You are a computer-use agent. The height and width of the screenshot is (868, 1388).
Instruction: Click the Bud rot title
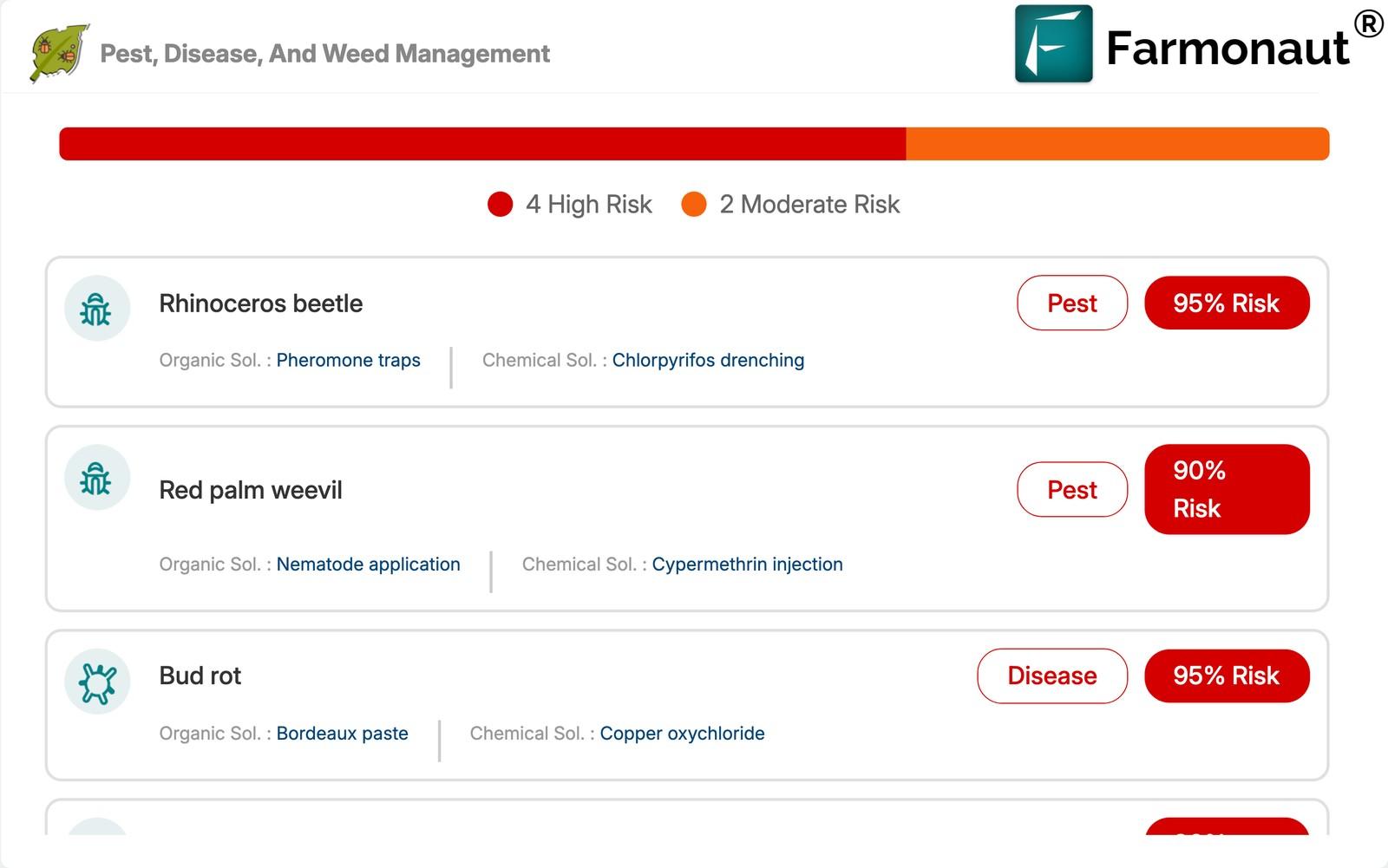(x=200, y=675)
